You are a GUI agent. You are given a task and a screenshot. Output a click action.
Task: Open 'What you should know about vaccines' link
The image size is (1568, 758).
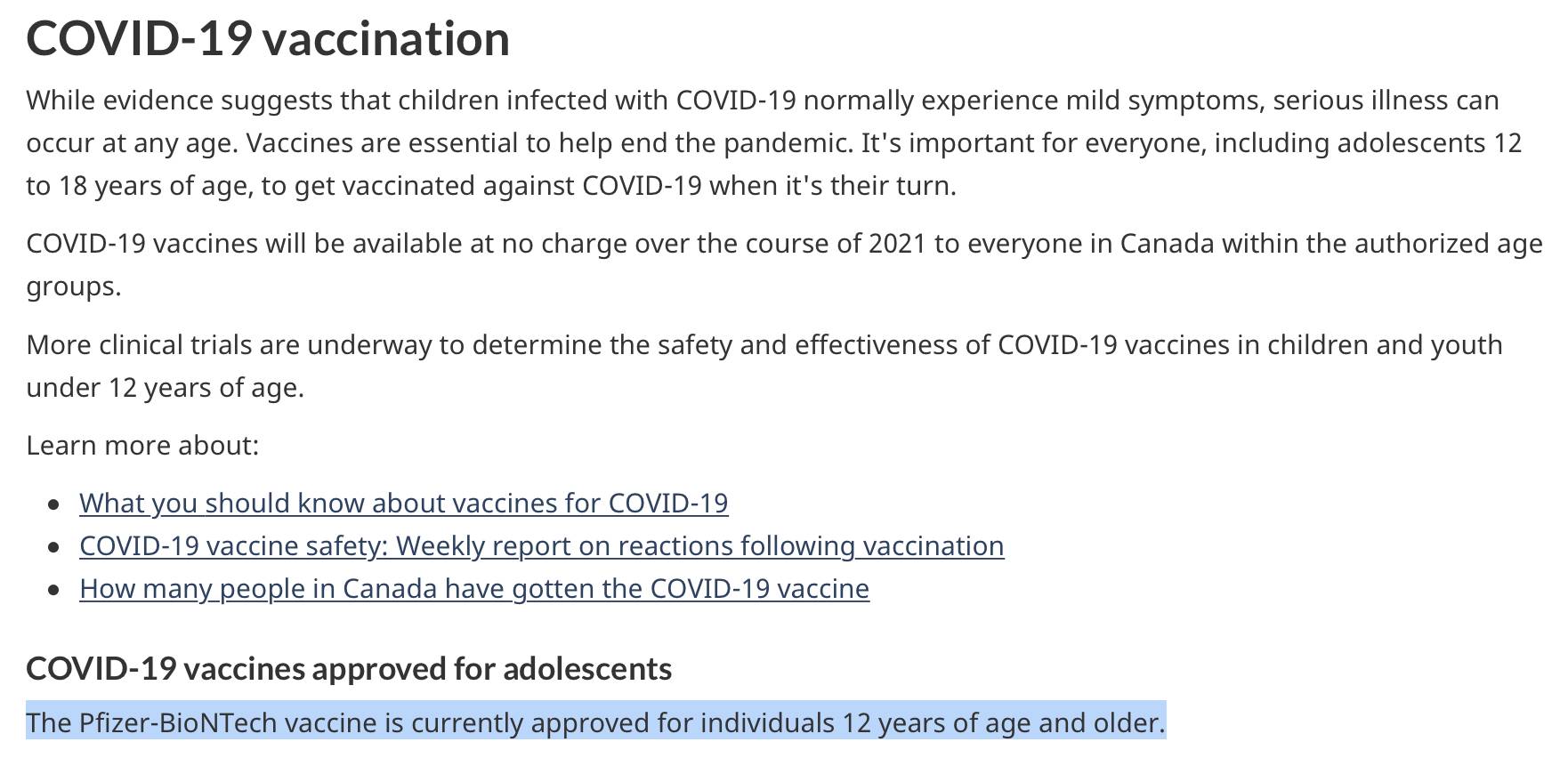(x=403, y=503)
